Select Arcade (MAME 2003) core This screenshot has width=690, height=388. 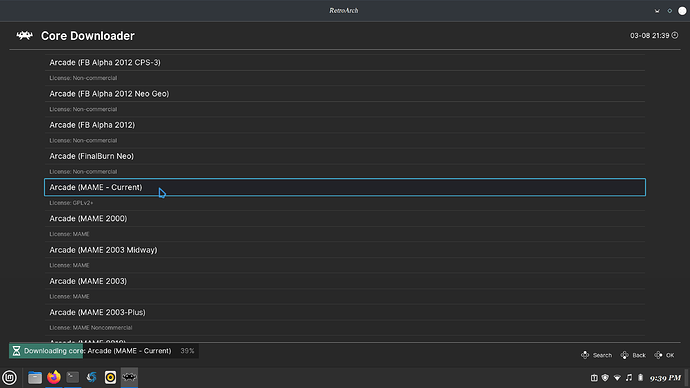(x=345, y=281)
